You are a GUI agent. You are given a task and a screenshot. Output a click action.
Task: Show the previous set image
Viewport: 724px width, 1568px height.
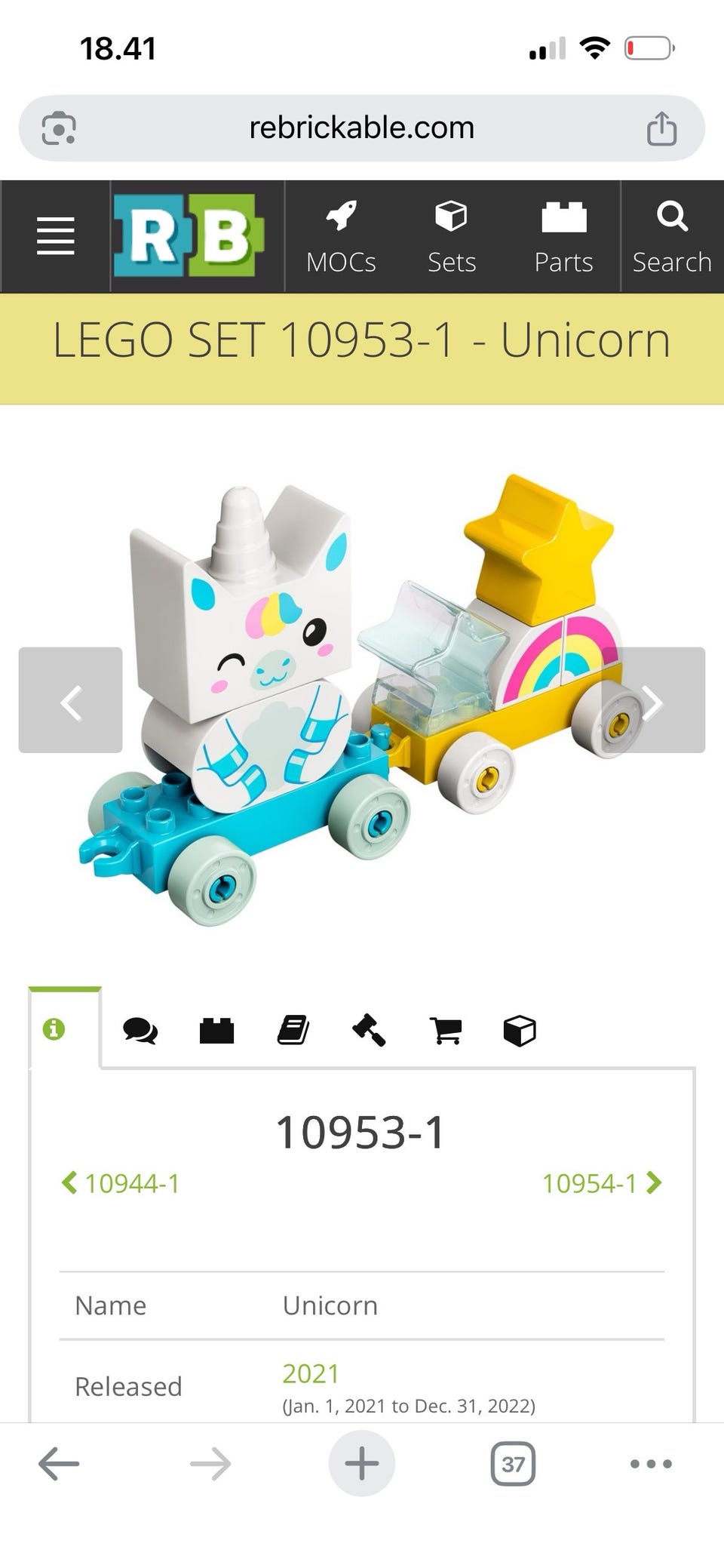(x=70, y=700)
